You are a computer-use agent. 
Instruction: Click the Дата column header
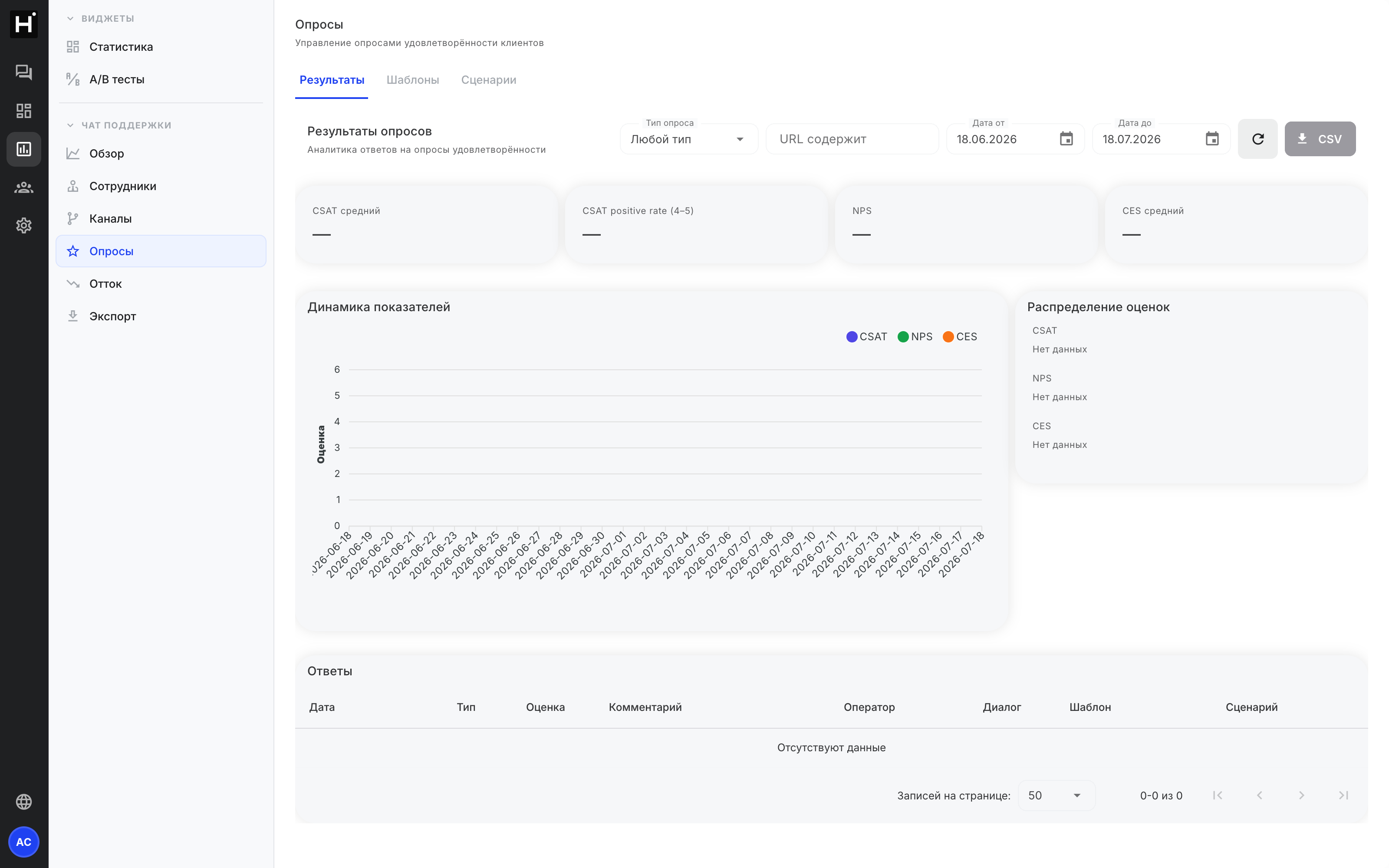click(x=322, y=707)
